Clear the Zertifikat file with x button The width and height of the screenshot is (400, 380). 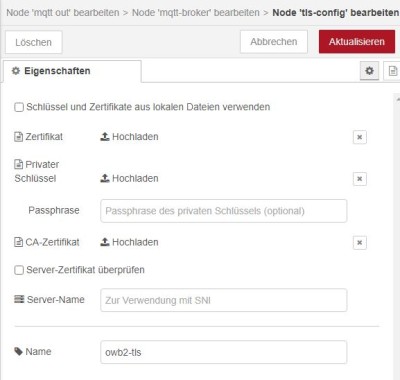360,137
